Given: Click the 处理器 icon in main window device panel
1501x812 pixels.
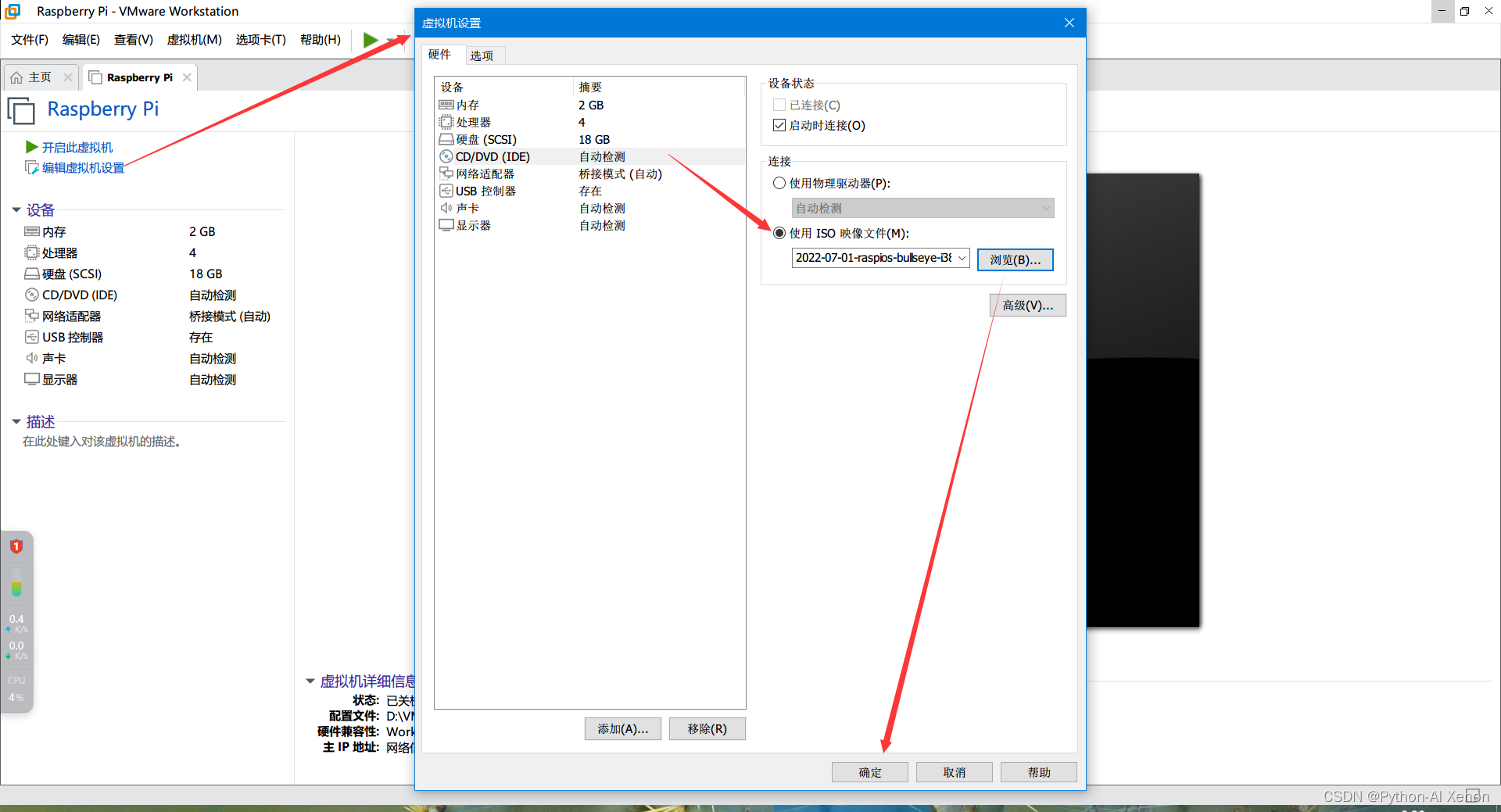Looking at the screenshot, I should coord(32,252).
